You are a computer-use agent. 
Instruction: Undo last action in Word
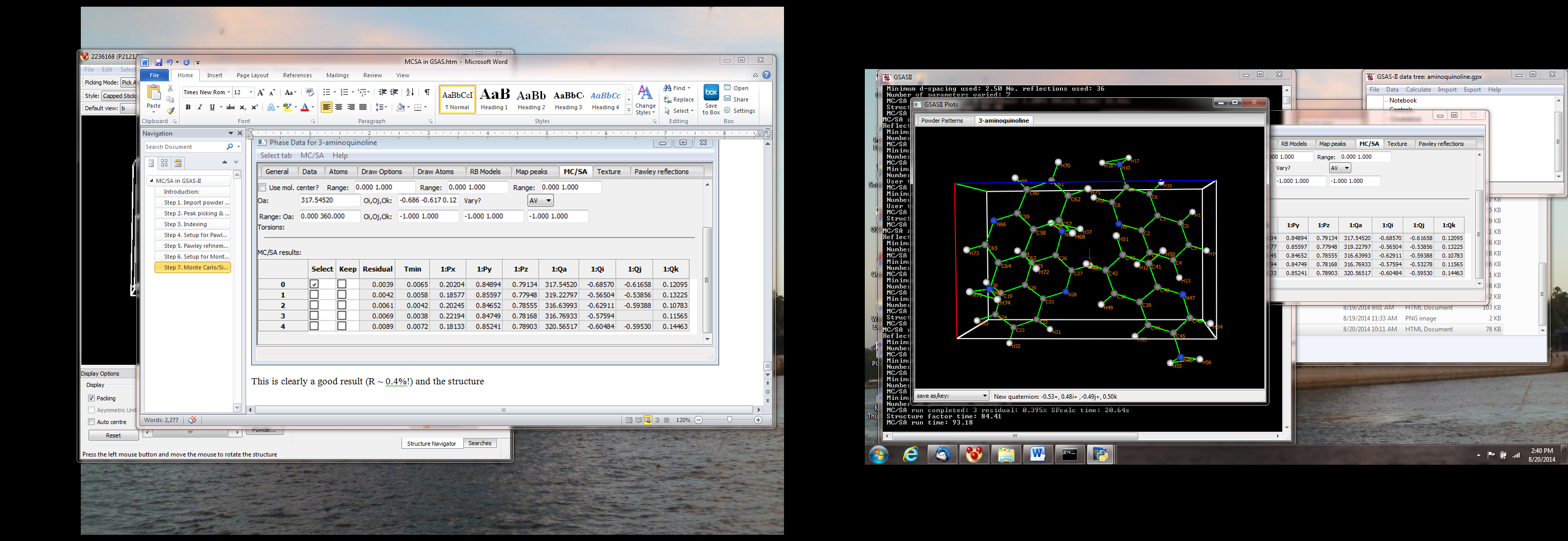pos(170,62)
